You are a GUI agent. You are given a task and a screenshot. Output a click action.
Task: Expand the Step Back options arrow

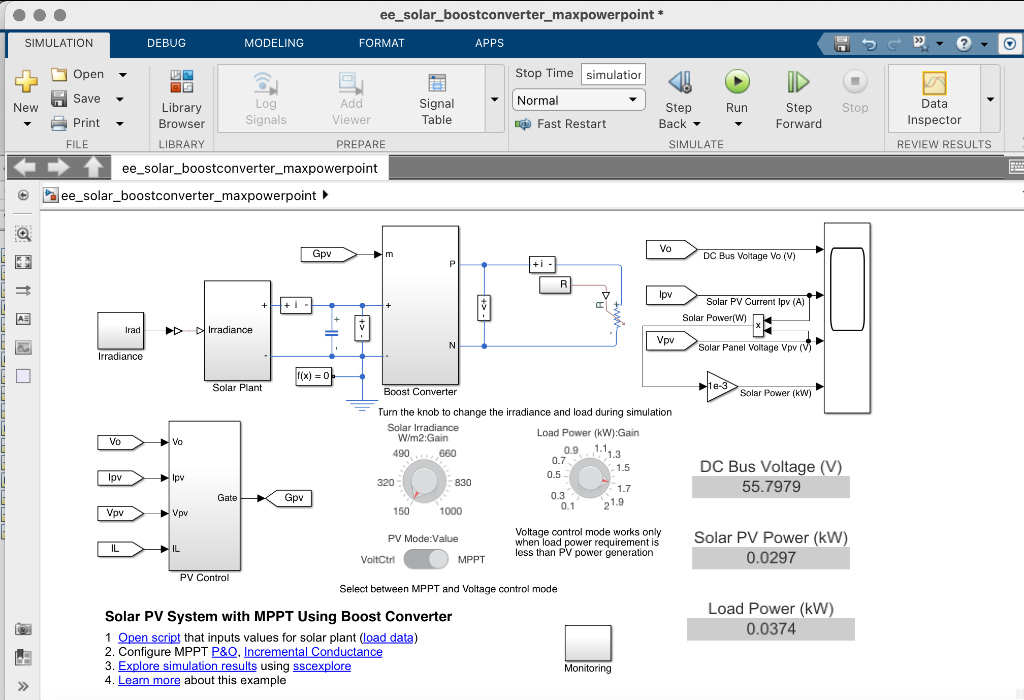[697, 124]
